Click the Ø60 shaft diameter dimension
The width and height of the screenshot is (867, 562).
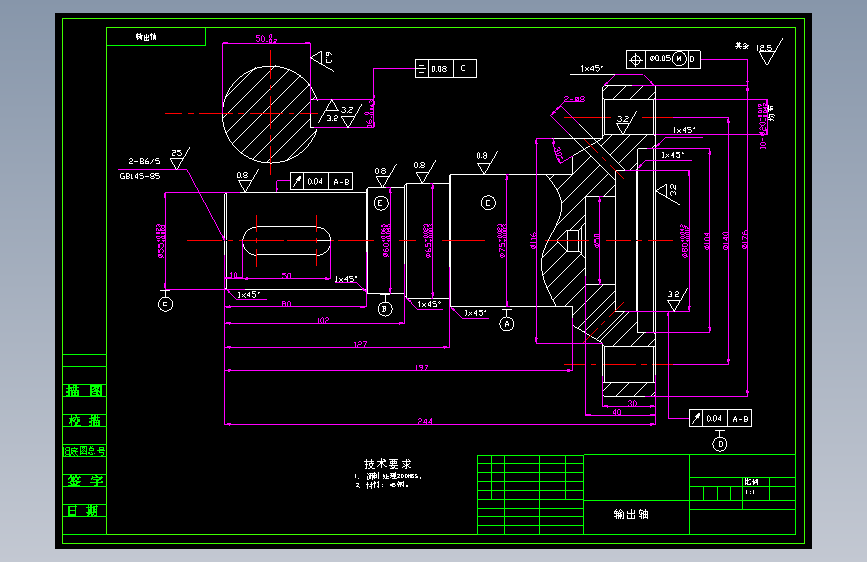tap(386, 241)
